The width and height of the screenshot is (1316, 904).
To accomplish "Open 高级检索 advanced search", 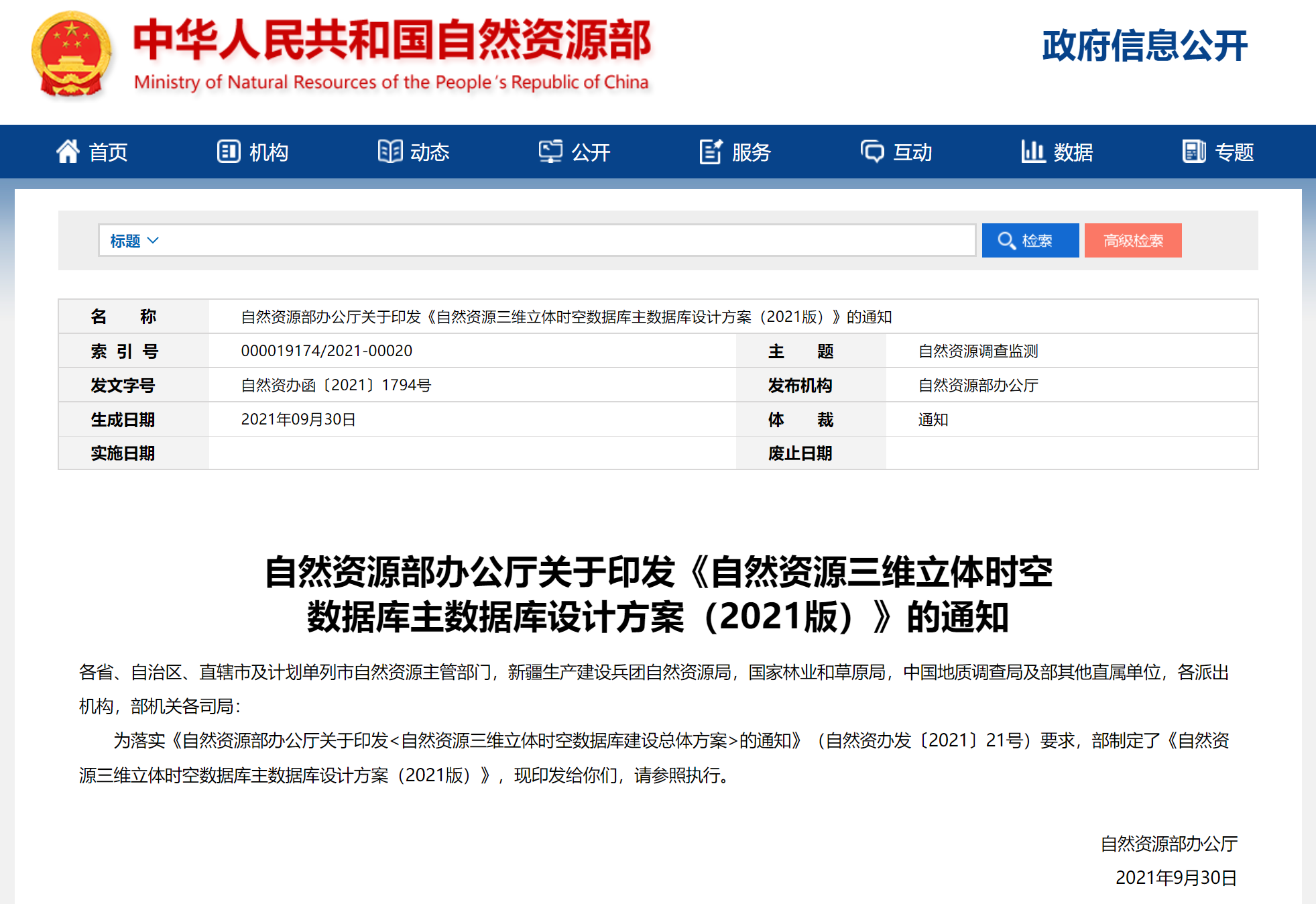I will pos(1132,241).
